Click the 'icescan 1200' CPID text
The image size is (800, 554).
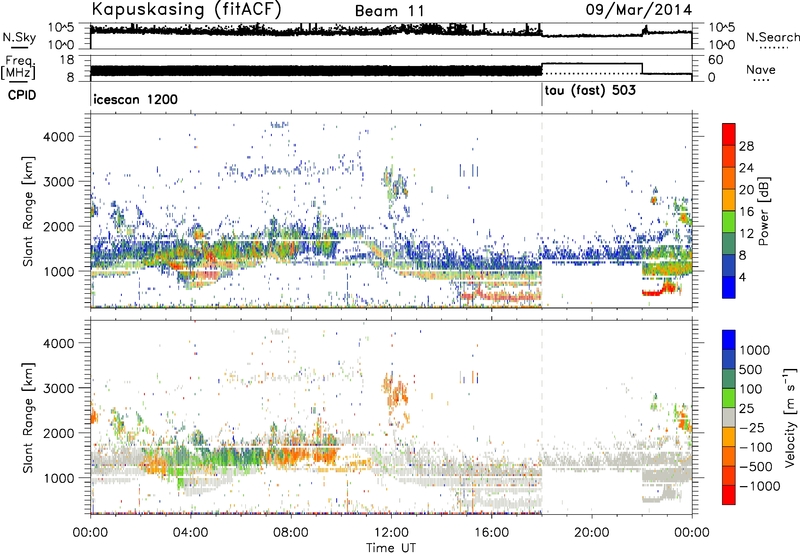[136, 99]
